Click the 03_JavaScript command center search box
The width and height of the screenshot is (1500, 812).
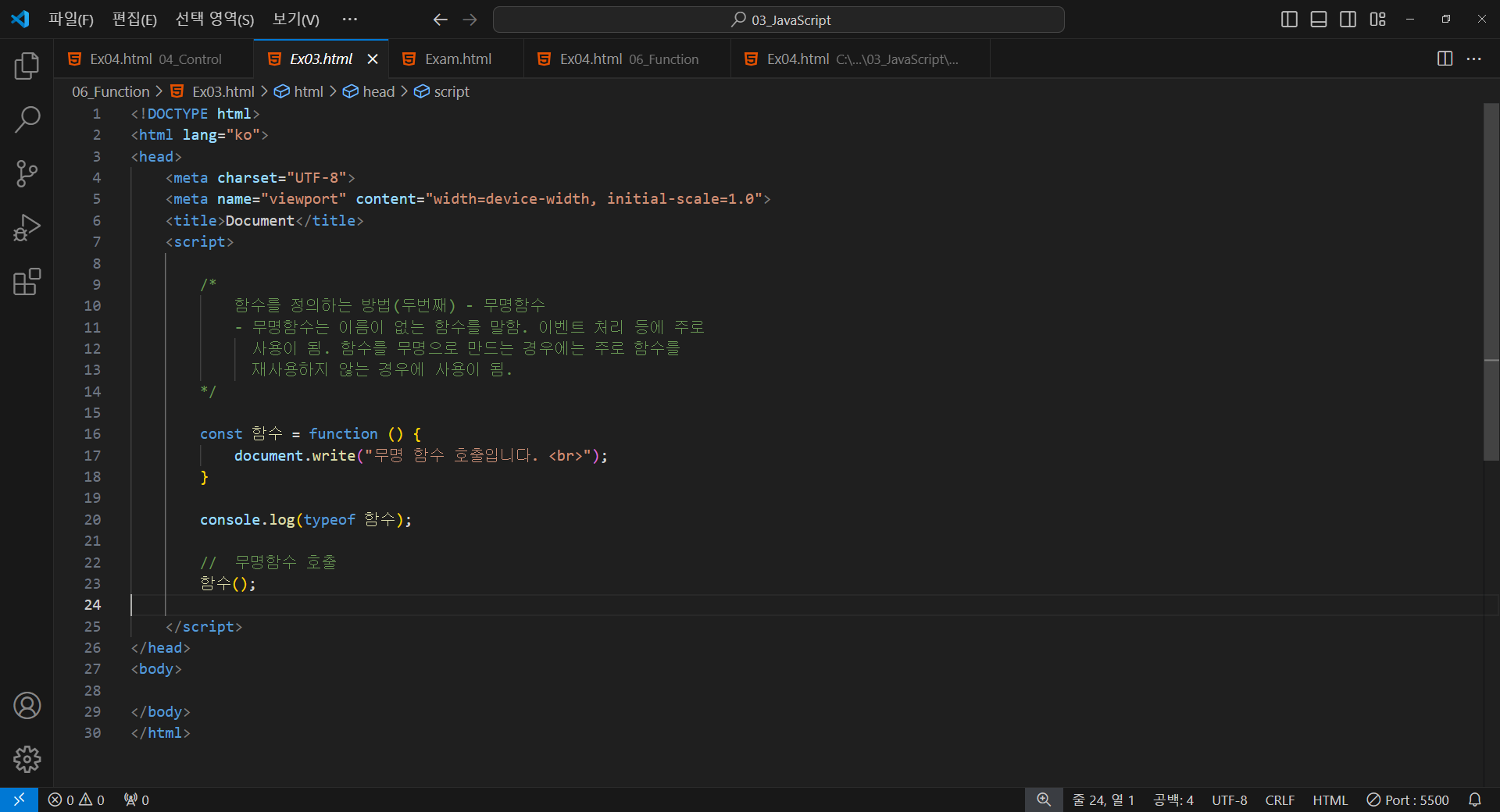(779, 20)
